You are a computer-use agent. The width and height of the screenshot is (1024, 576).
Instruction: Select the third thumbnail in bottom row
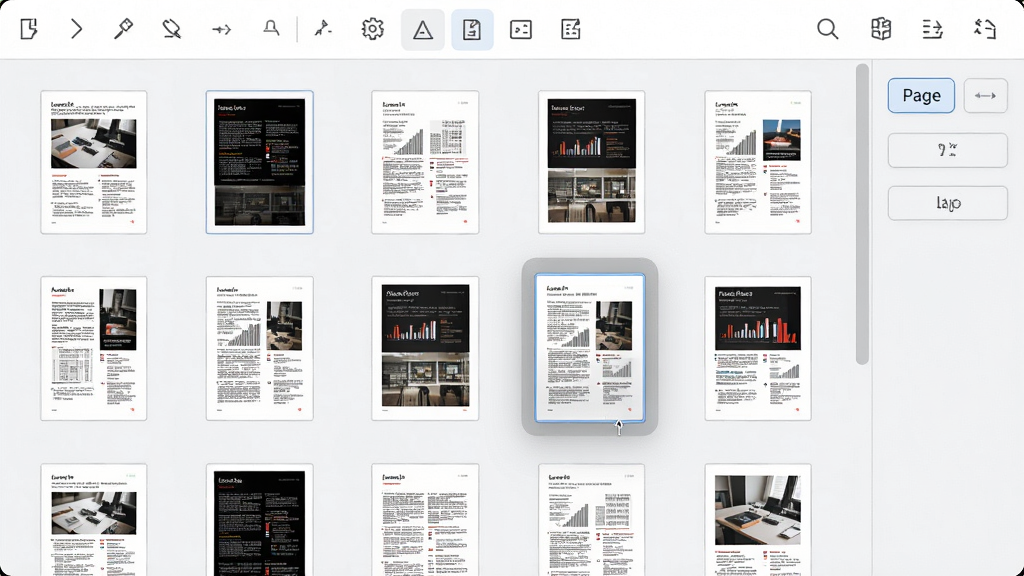click(x=425, y=520)
